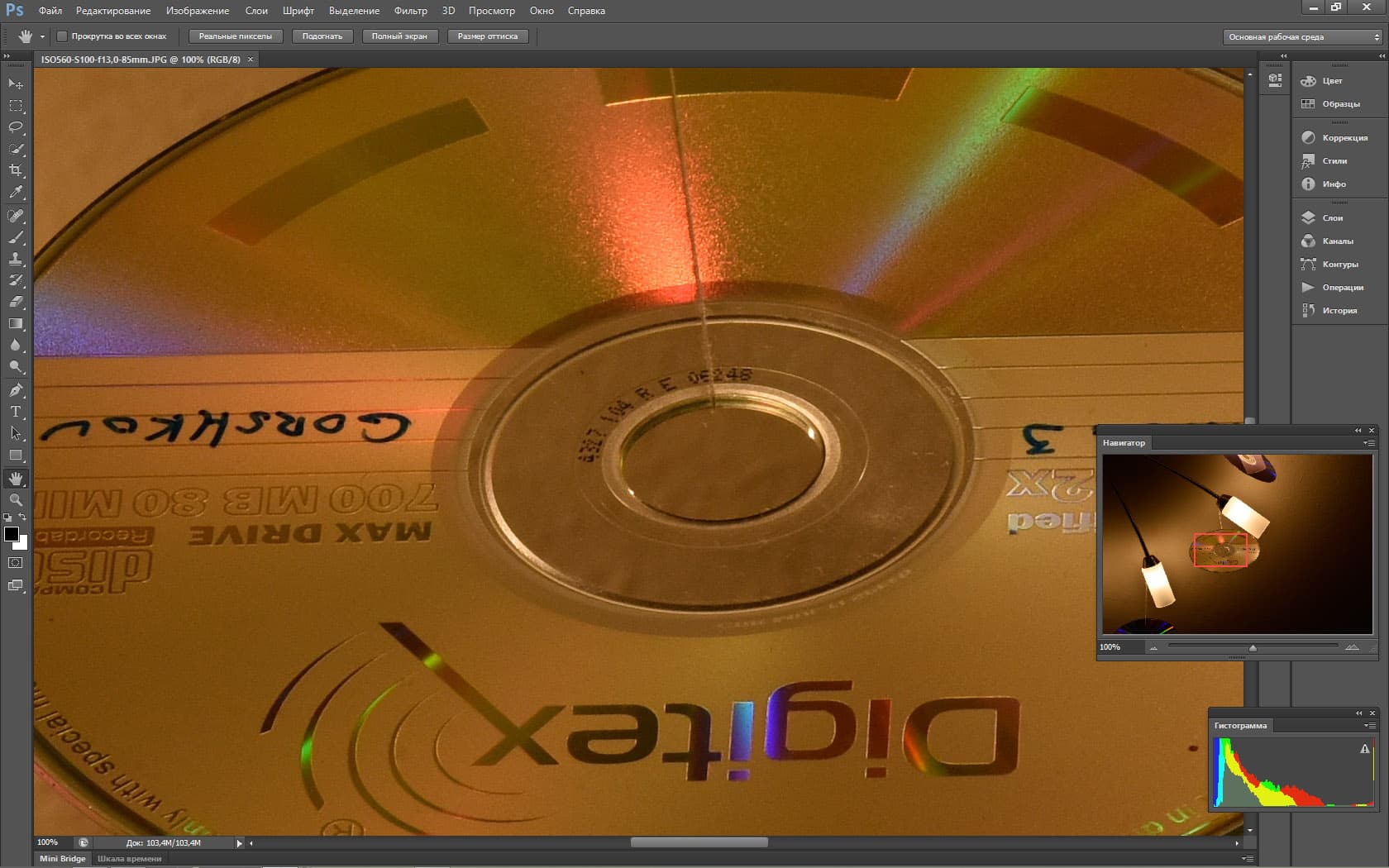
Task: Select the Quick Selection tool
Action: point(16,149)
